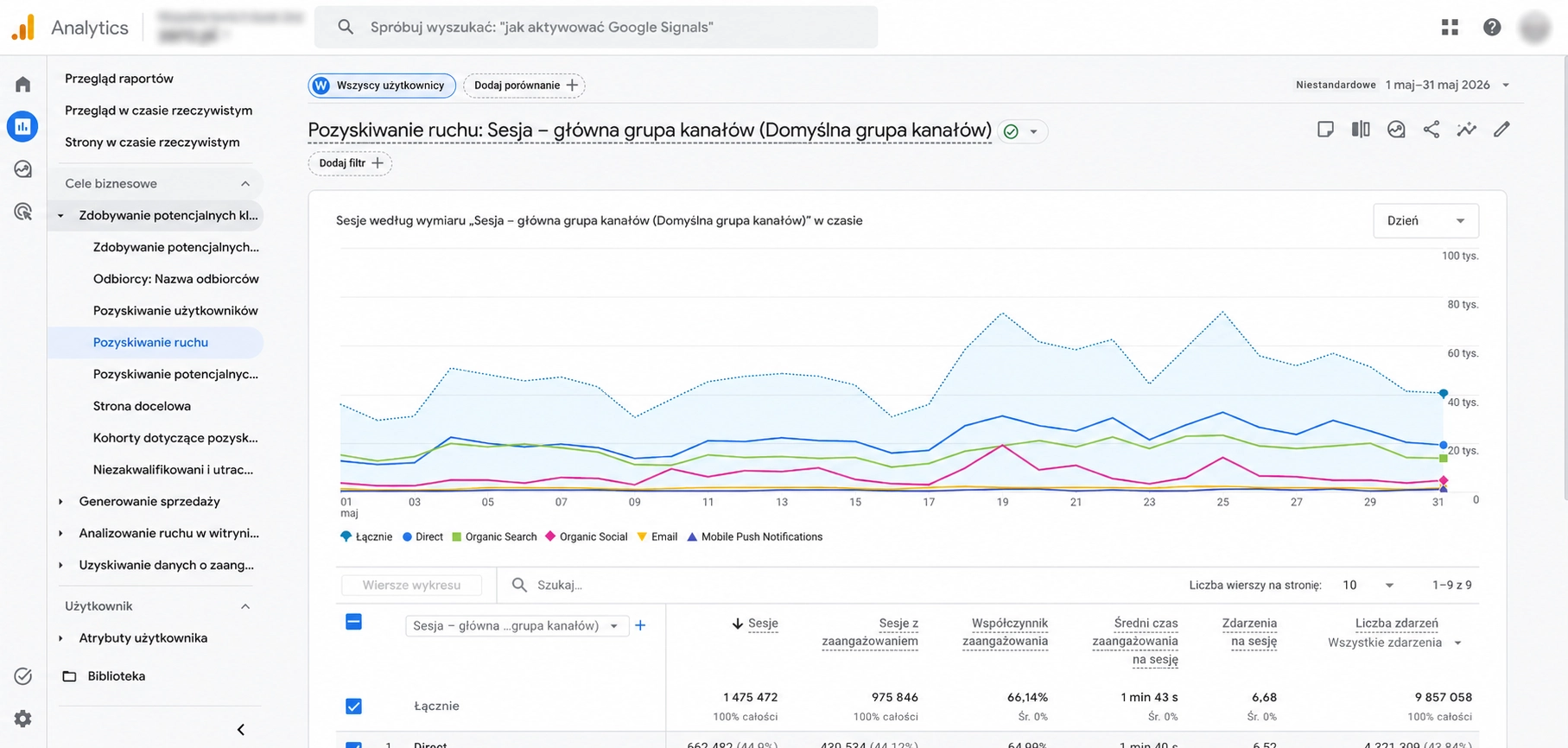Open the user account avatar
This screenshot has width=1568, height=748.
[x=1535, y=28]
